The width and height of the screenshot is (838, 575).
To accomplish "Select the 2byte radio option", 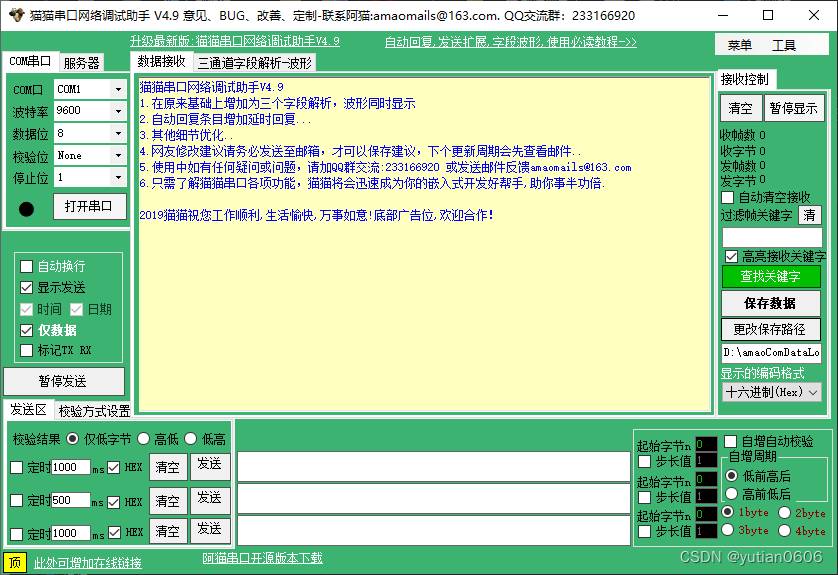I will tap(784, 513).
